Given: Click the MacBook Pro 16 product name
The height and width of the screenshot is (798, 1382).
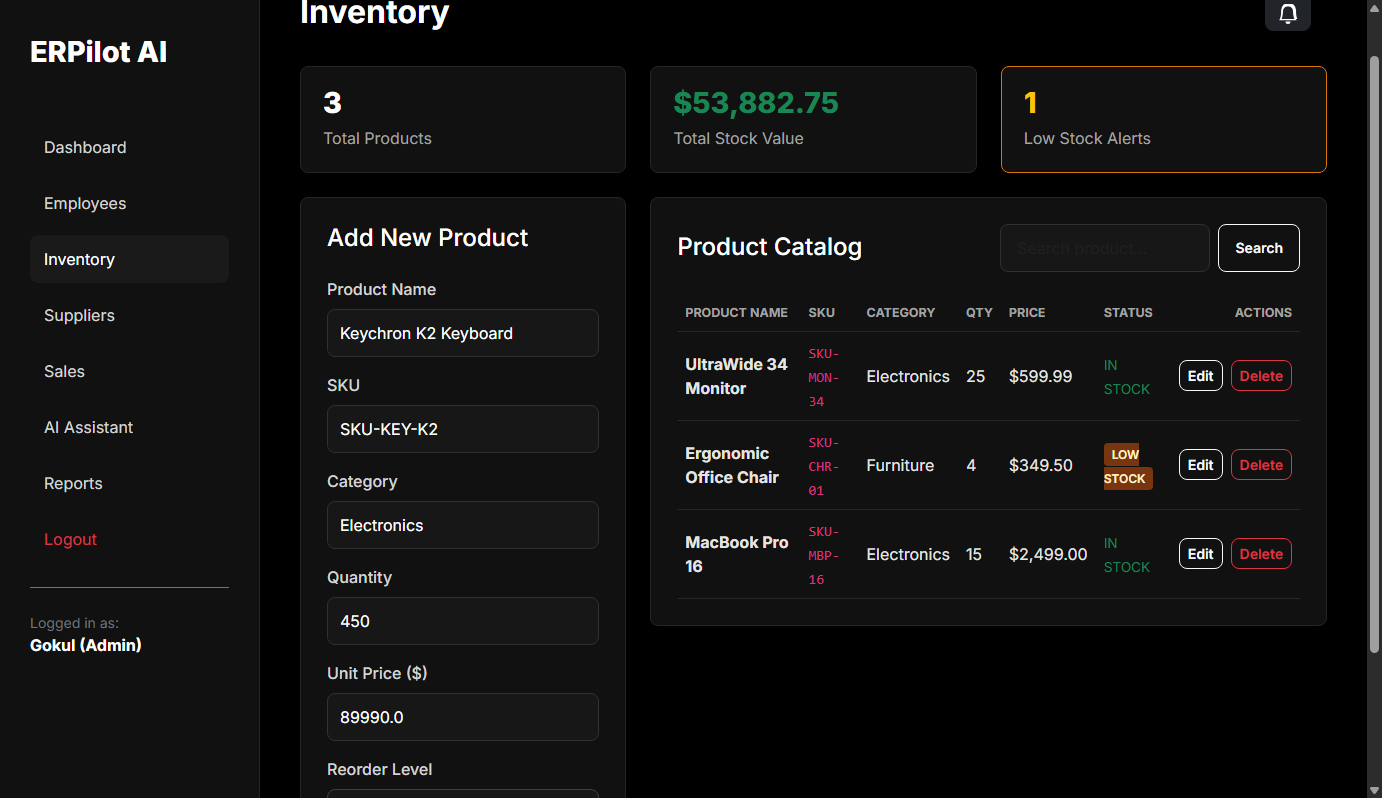Looking at the screenshot, I should 737,554.
